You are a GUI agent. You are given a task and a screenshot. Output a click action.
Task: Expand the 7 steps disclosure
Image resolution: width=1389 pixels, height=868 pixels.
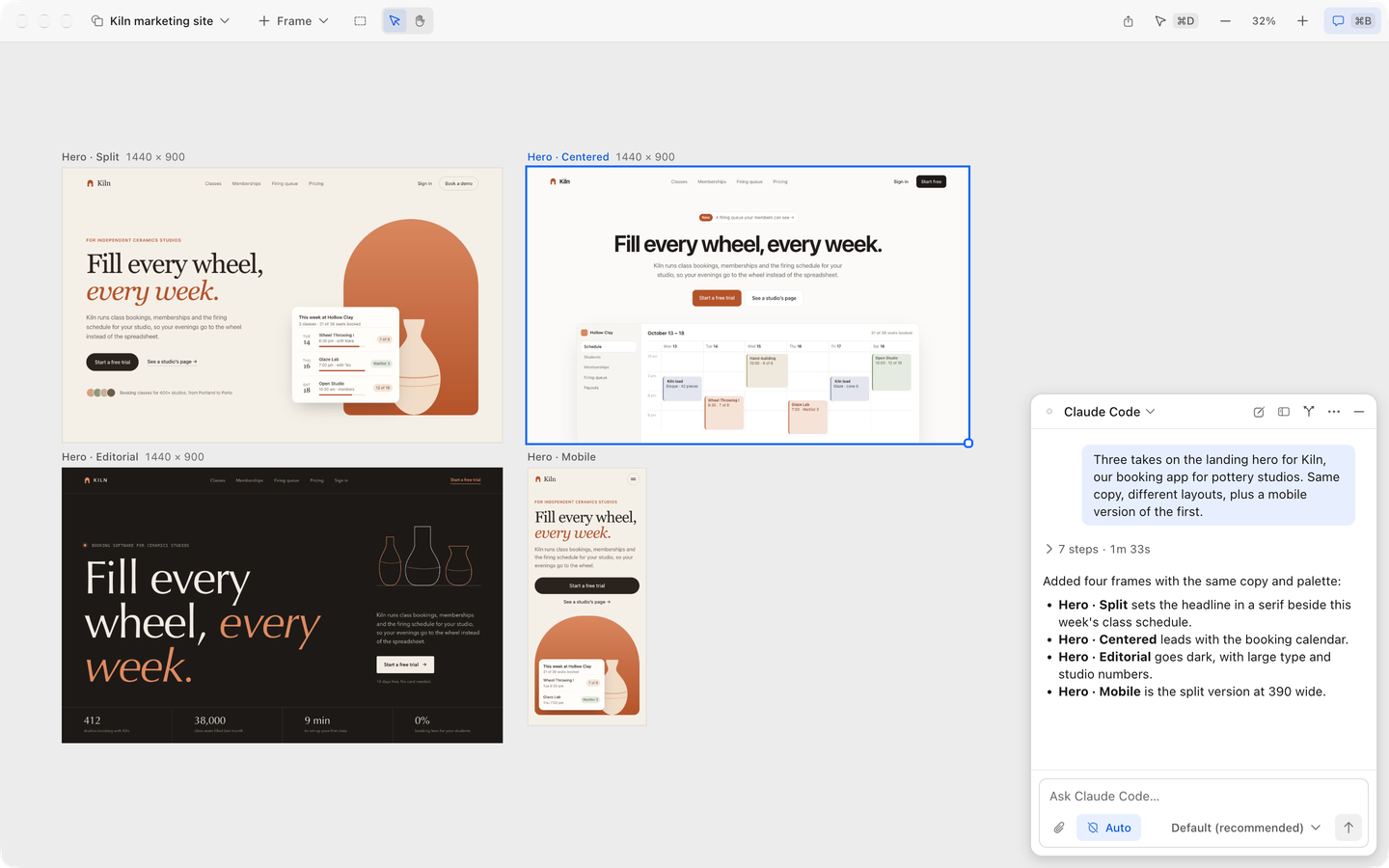(x=1098, y=549)
